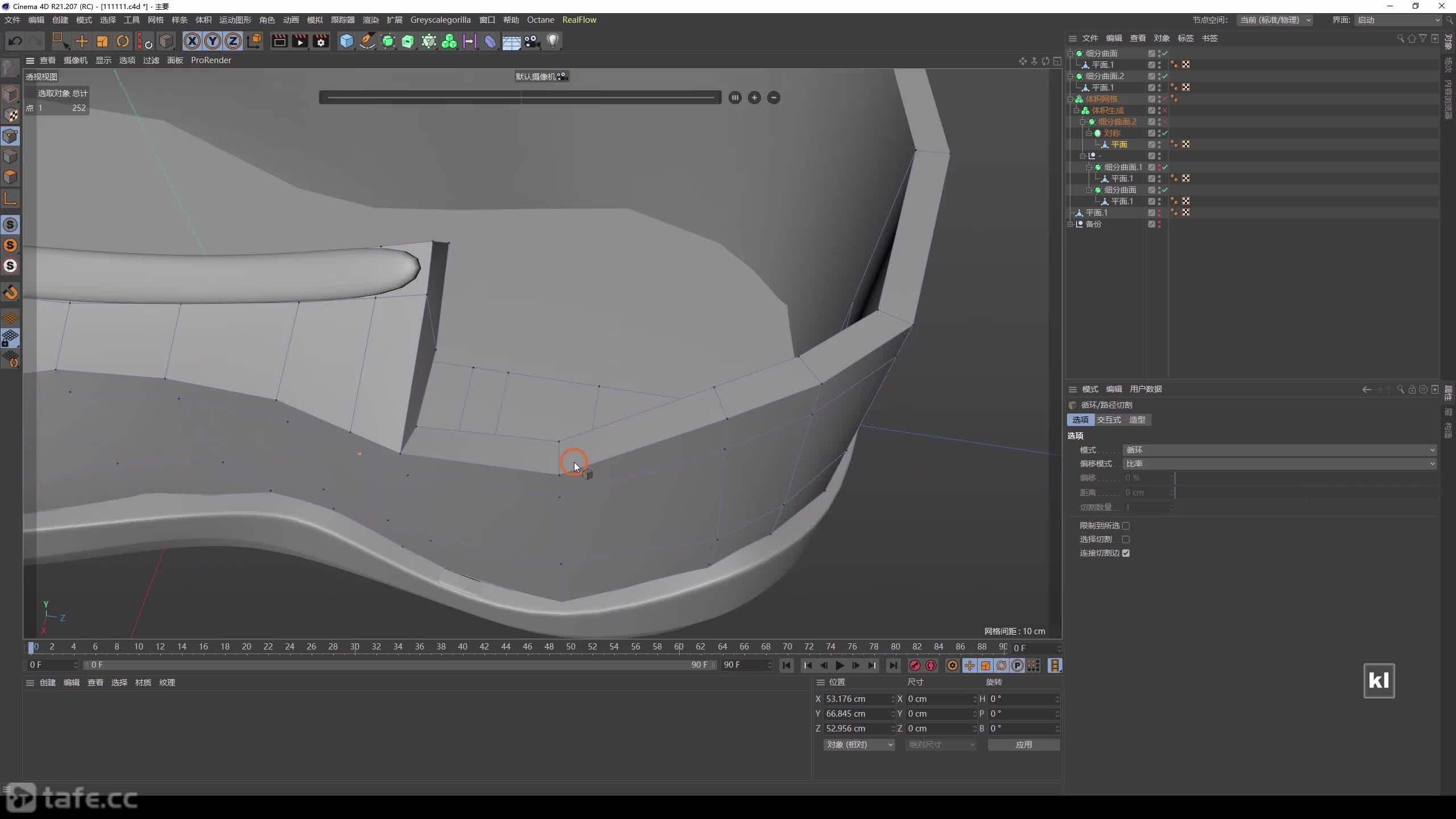Open Render Settings icon
This screenshot has width=1456, height=819.
point(321,41)
